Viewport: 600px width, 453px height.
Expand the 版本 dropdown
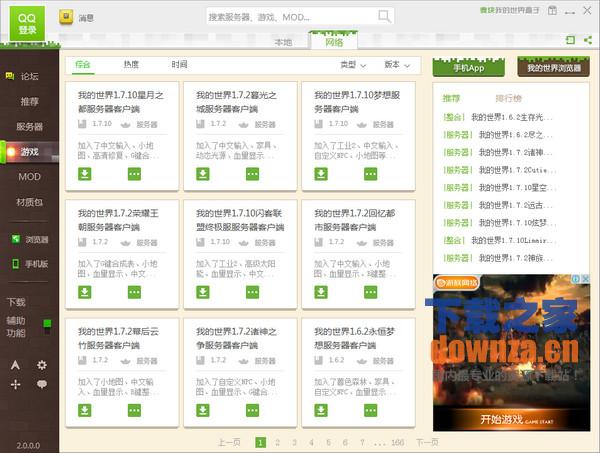coord(397,65)
